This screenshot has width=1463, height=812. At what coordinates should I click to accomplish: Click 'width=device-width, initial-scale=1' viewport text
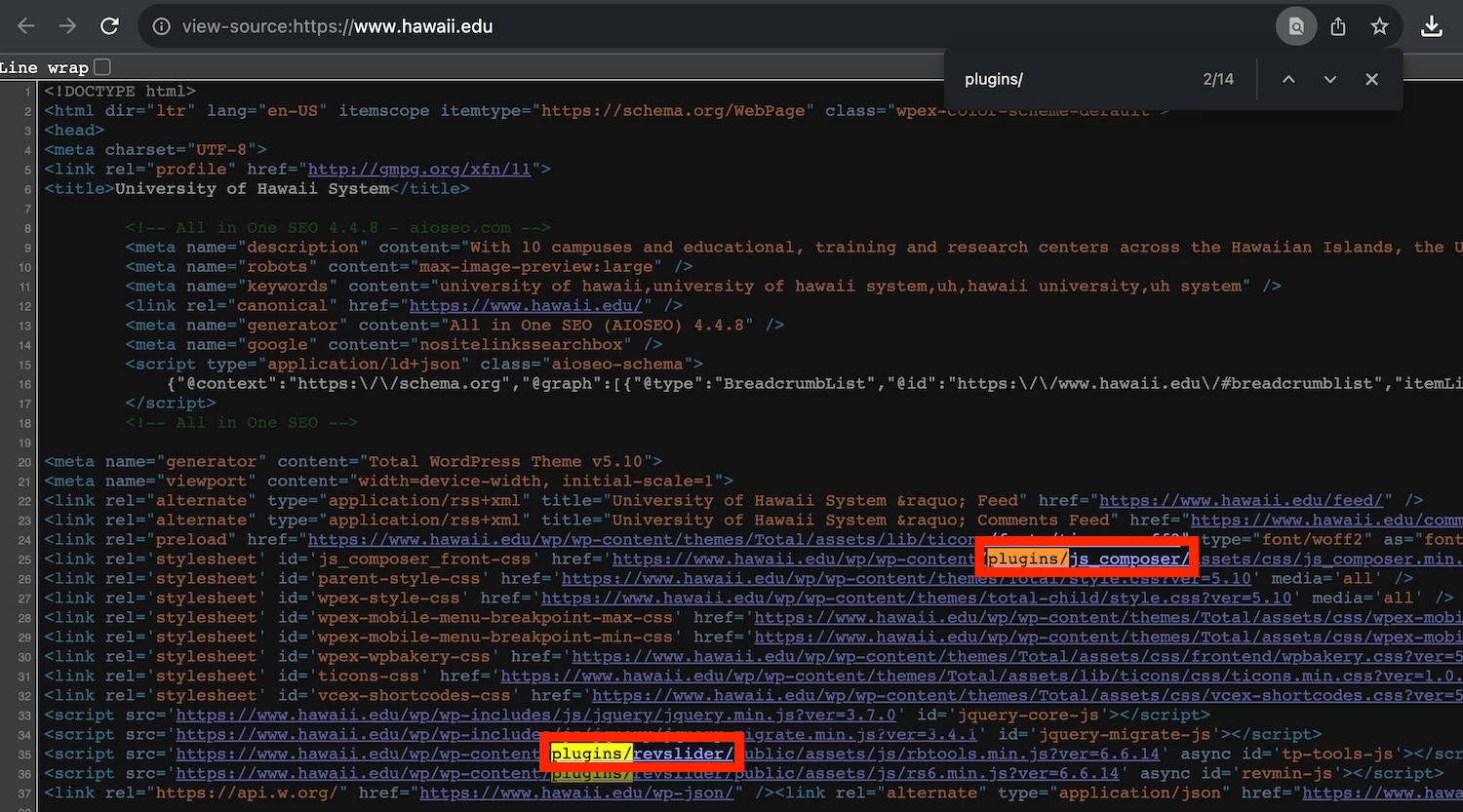pos(535,481)
